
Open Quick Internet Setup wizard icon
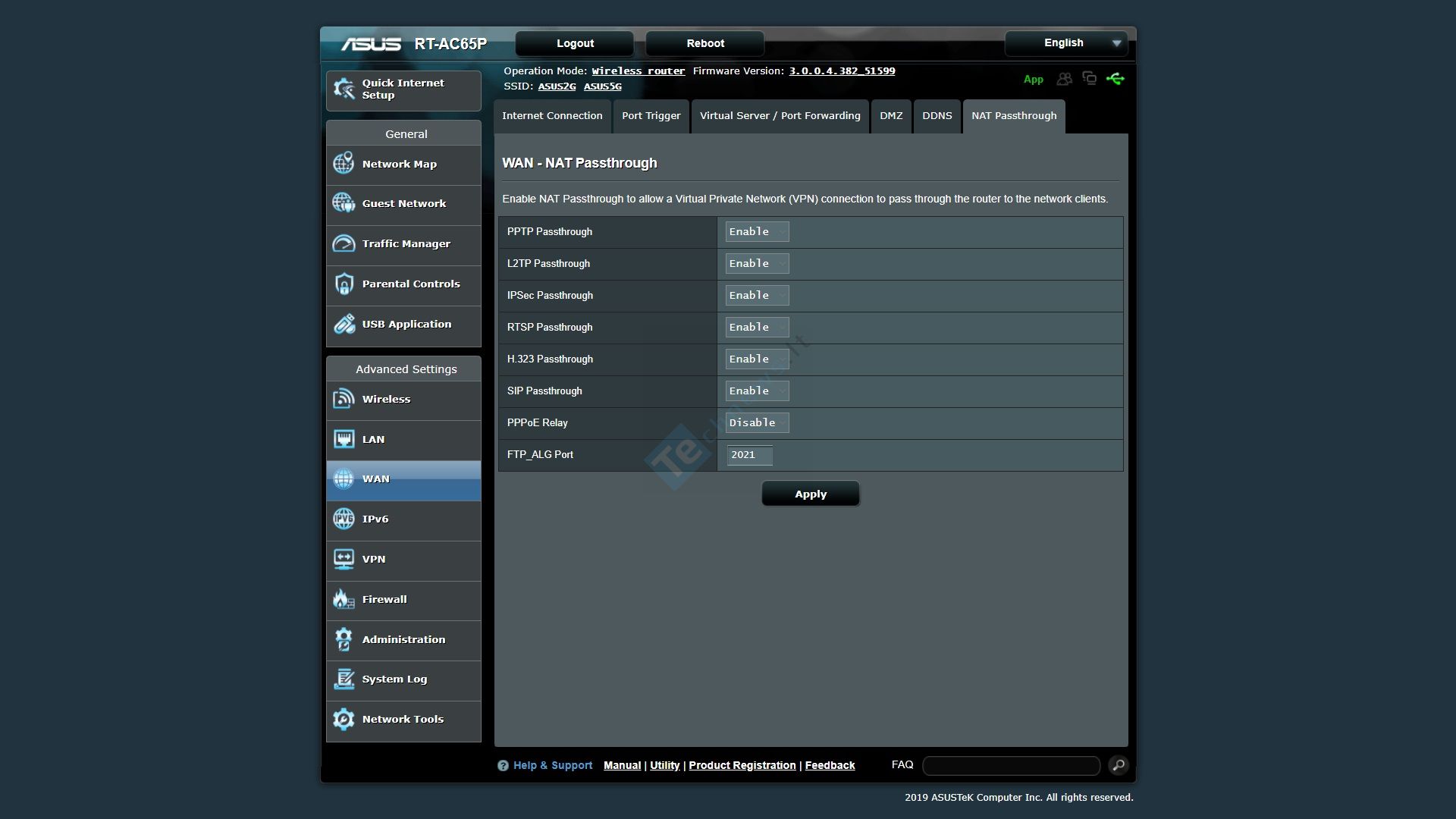344,89
